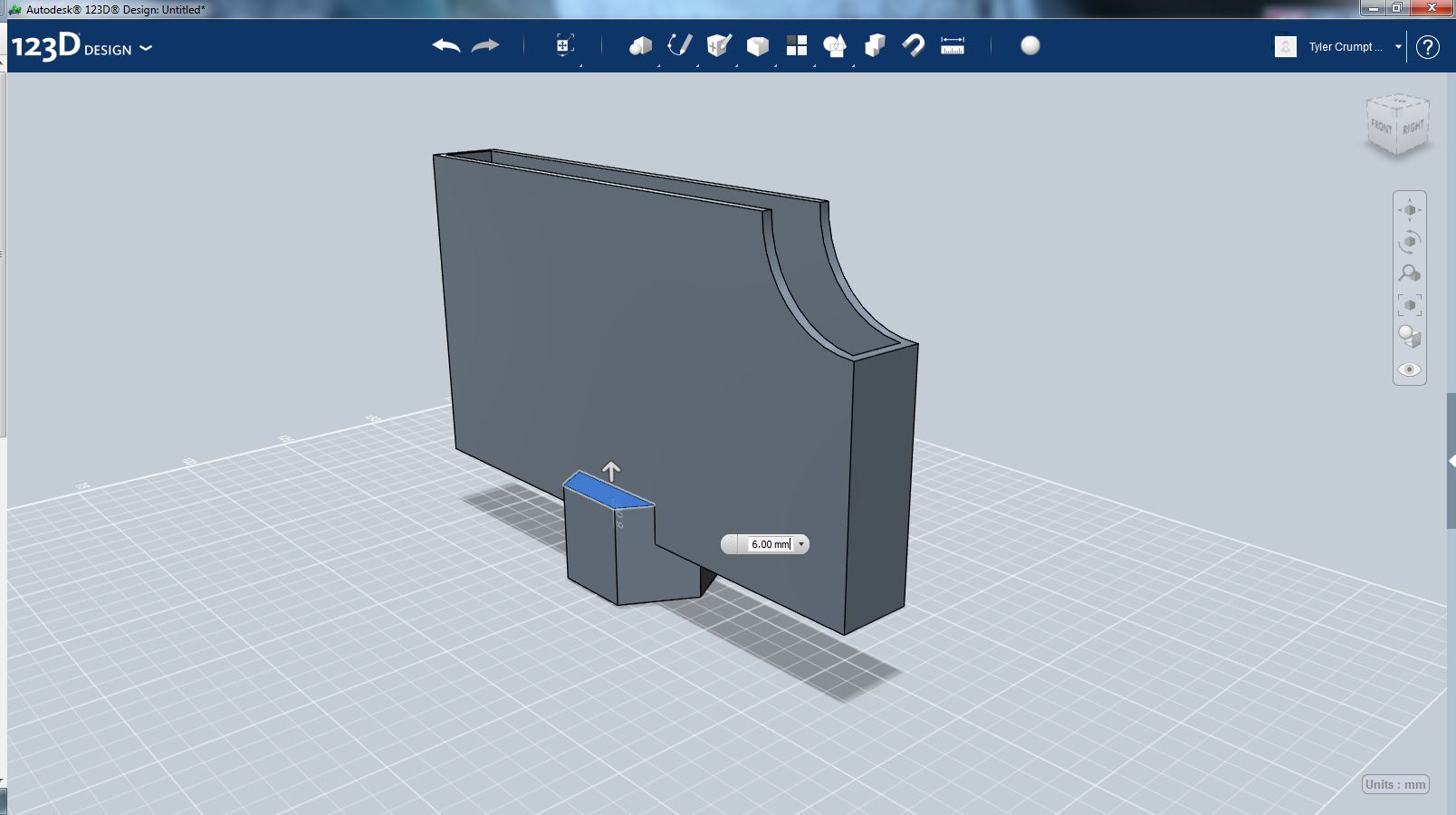Viewport: 1456px width, 815px height.
Task: Click the white extrude direction arrow
Action: (x=611, y=471)
